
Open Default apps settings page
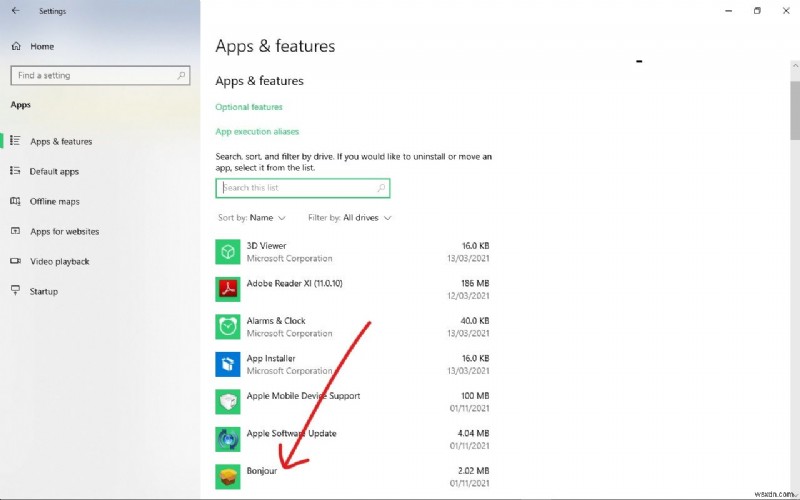pyautogui.click(x=54, y=172)
